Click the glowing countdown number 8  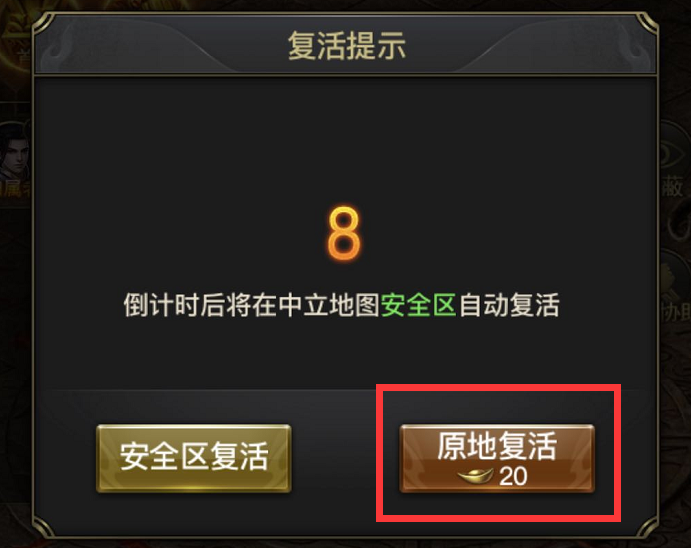point(344,233)
